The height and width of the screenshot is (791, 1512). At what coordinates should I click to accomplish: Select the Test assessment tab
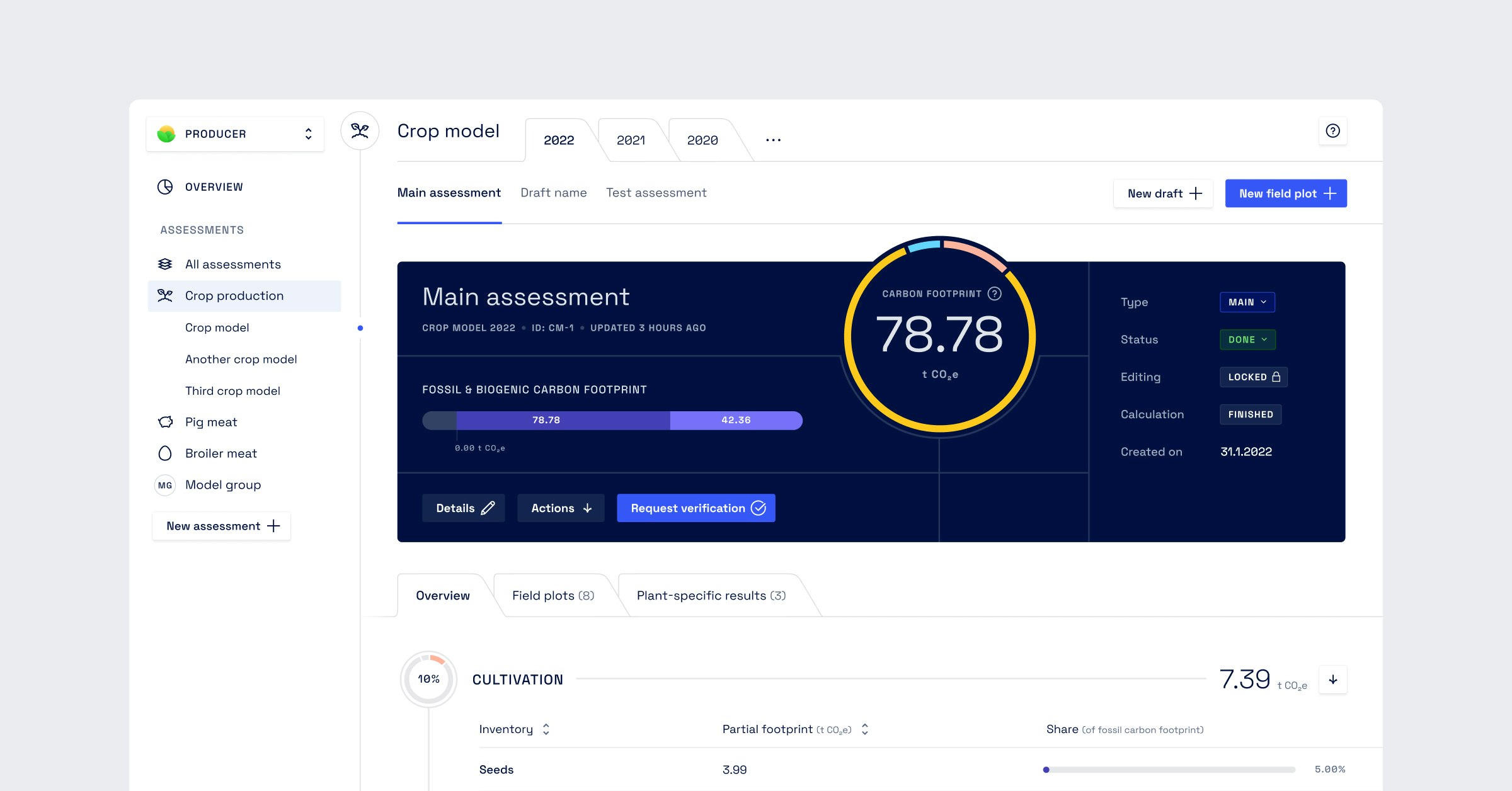[656, 193]
